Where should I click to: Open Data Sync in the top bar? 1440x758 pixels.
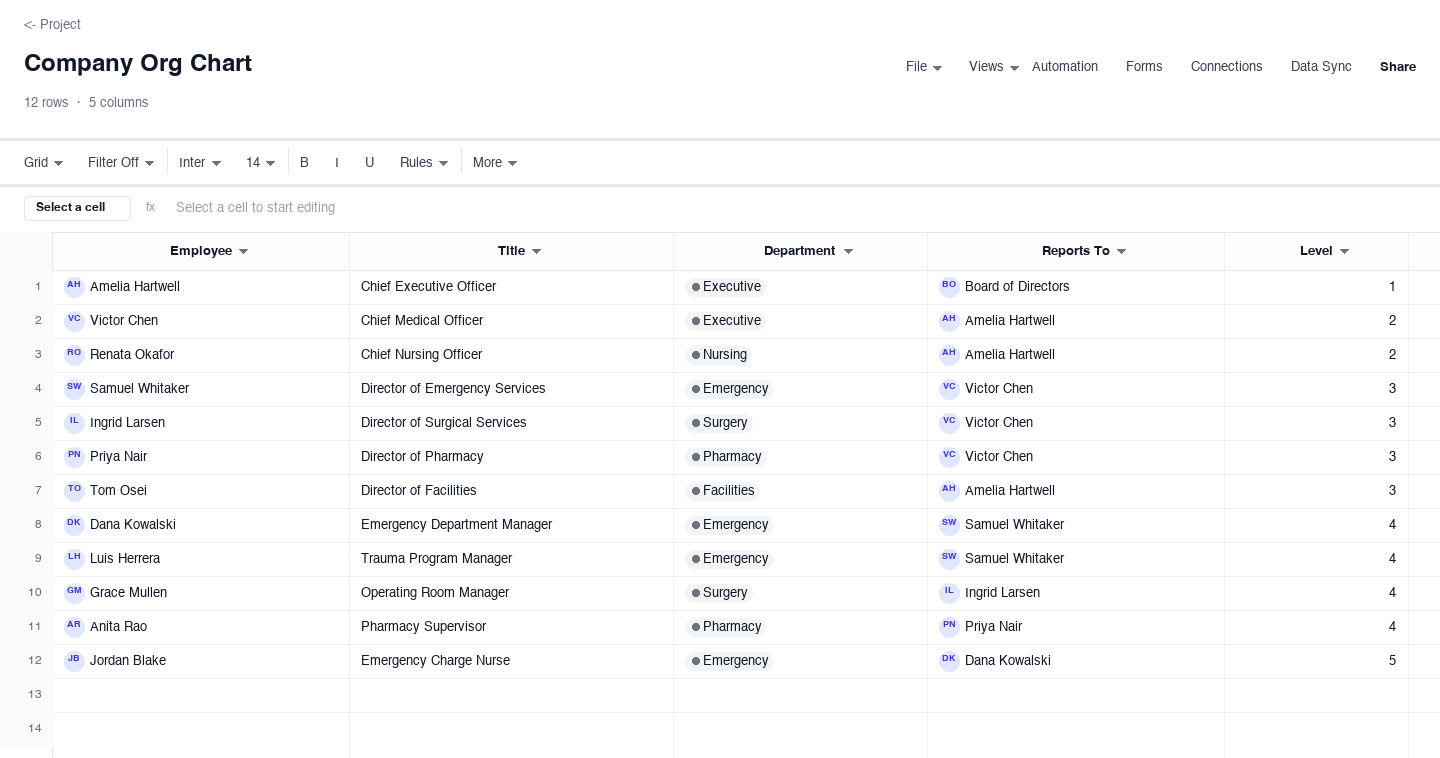(x=1321, y=67)
